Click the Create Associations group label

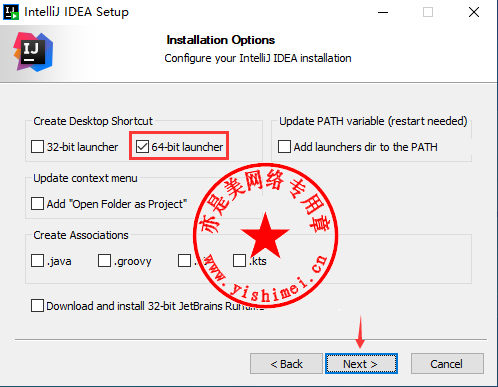pos(81,235)
